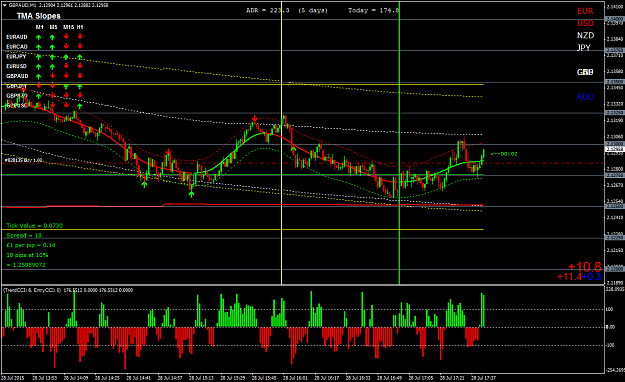
Task: Click GBPAUD M15 down arrow
Action: (x=66, y=76)
